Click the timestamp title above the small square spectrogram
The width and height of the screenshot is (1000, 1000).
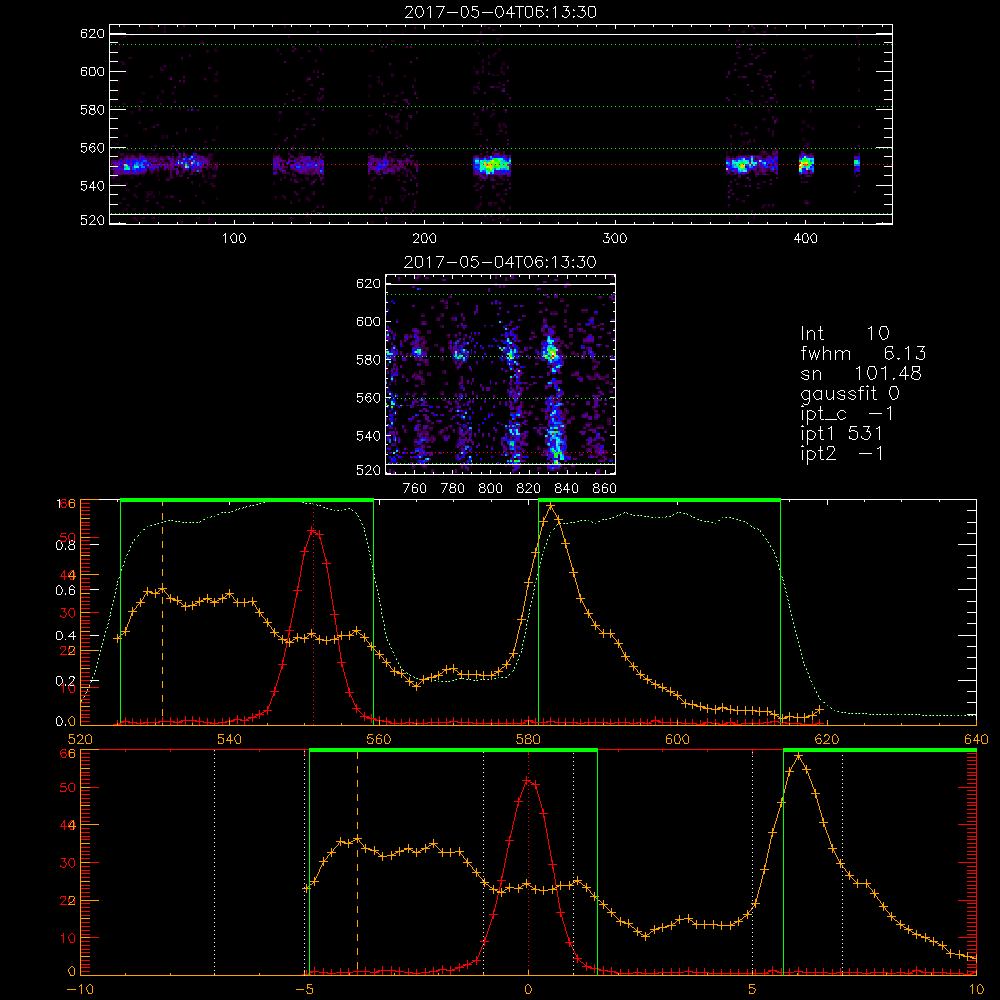(500, 262)
